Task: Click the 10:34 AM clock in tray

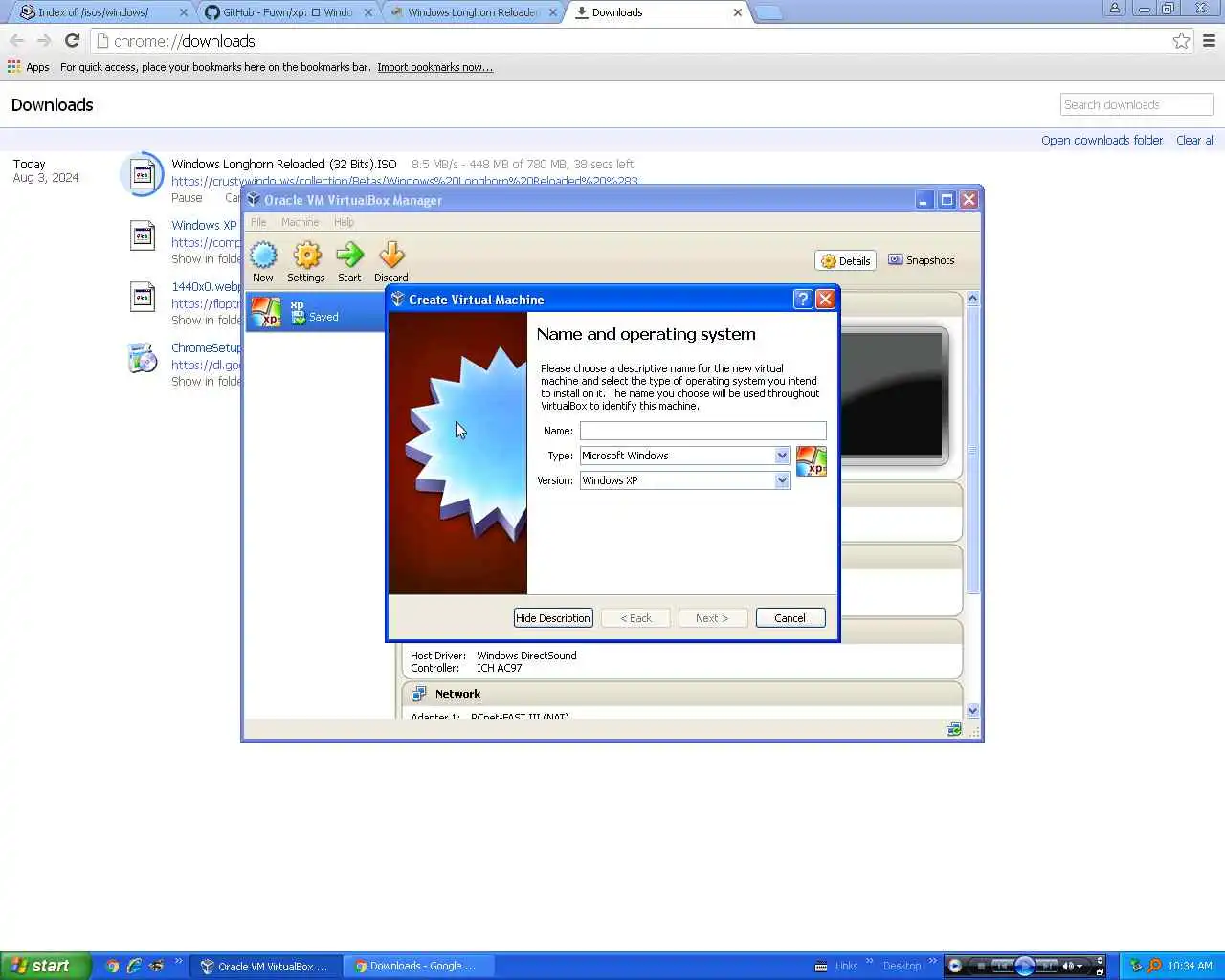Action: click(x=1190, y=966)
